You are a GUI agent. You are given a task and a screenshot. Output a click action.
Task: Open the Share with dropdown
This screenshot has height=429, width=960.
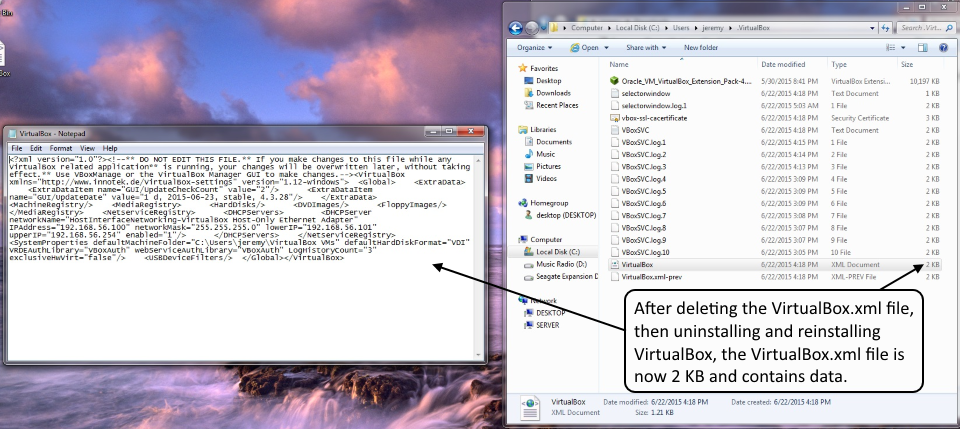coord(648,47)
